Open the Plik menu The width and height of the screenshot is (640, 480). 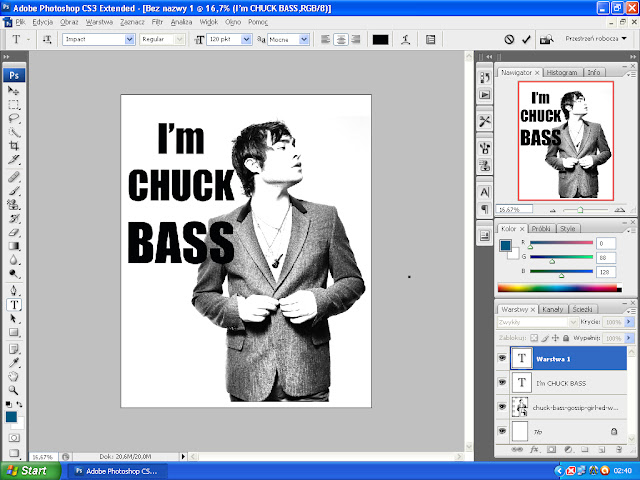tap(20, 22)
